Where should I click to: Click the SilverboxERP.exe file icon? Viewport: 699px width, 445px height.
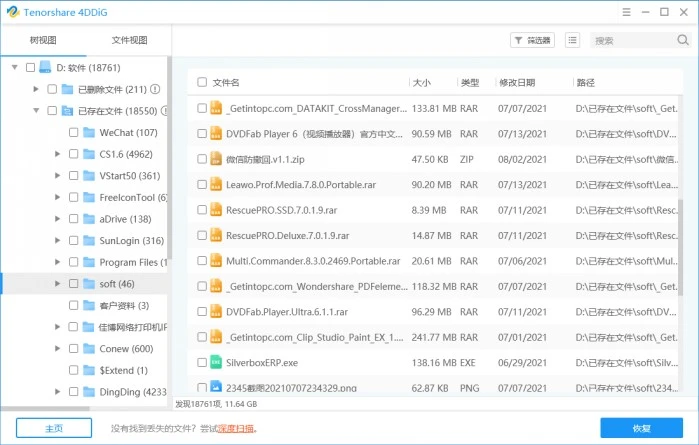[216, 361]
